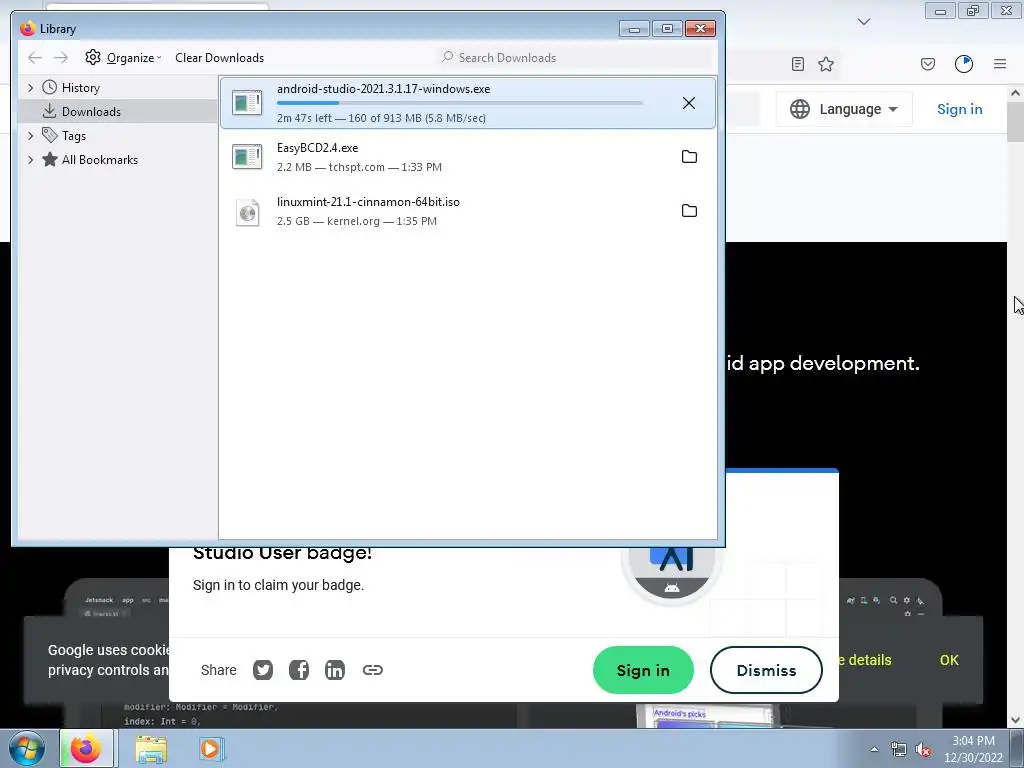Click network tray icon
The width and height of the screenshot is (1024, 768).
coord(899,749)
